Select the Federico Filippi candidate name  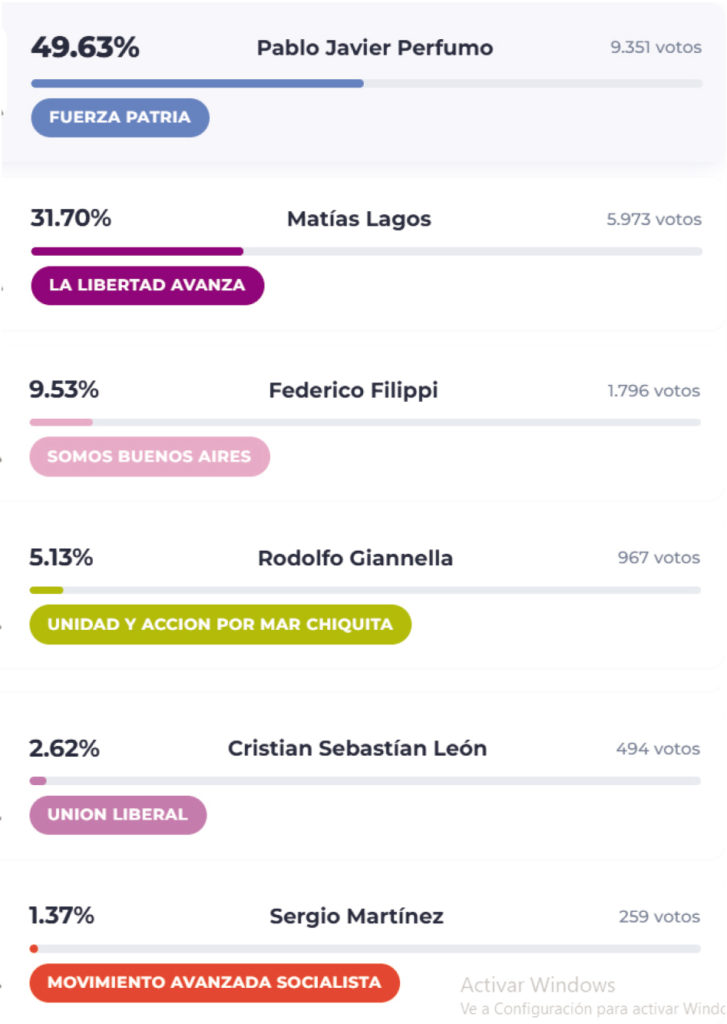tap(353, 390)
